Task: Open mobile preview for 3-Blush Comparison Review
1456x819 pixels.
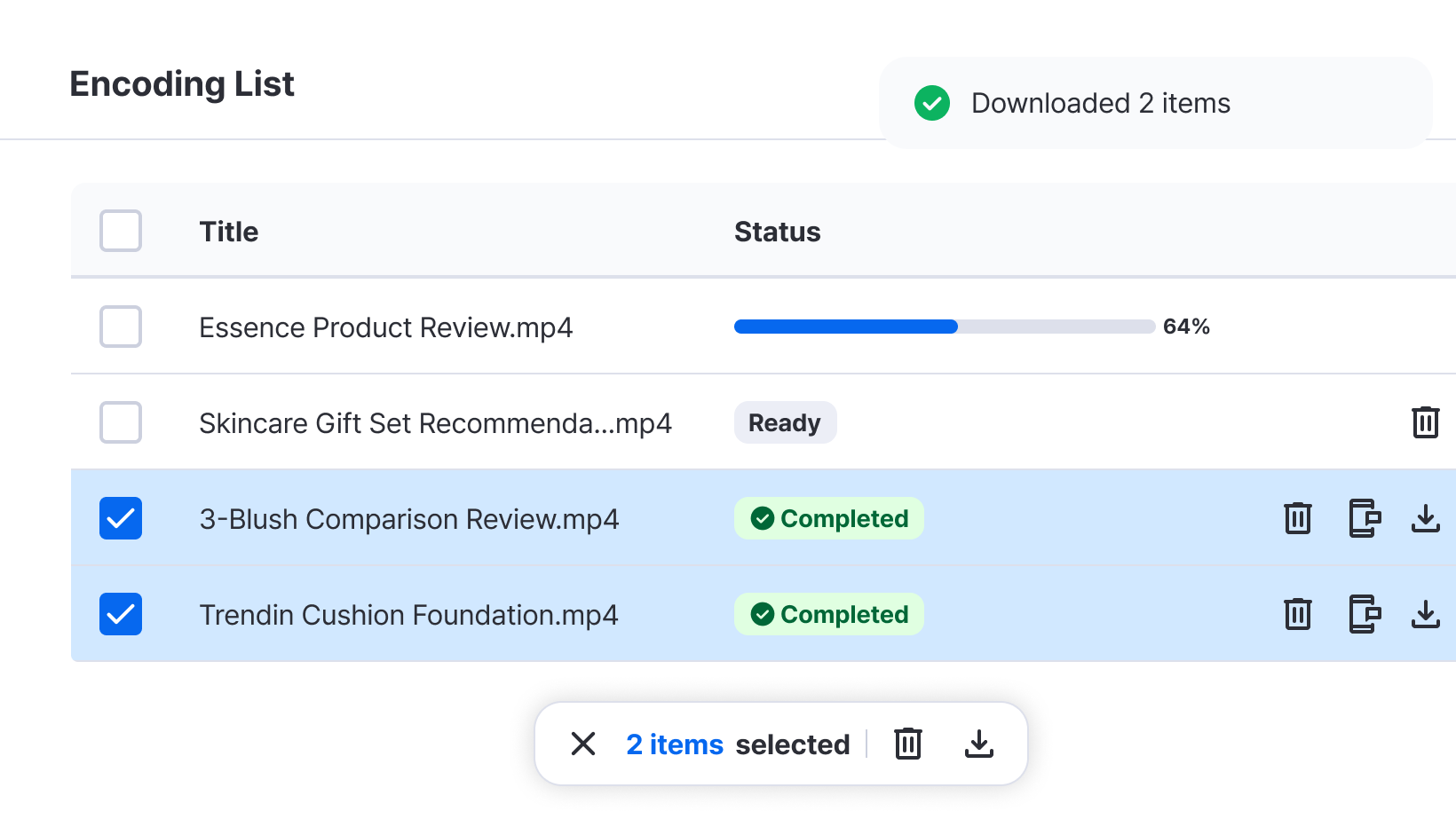Action: pos(1364,518)
